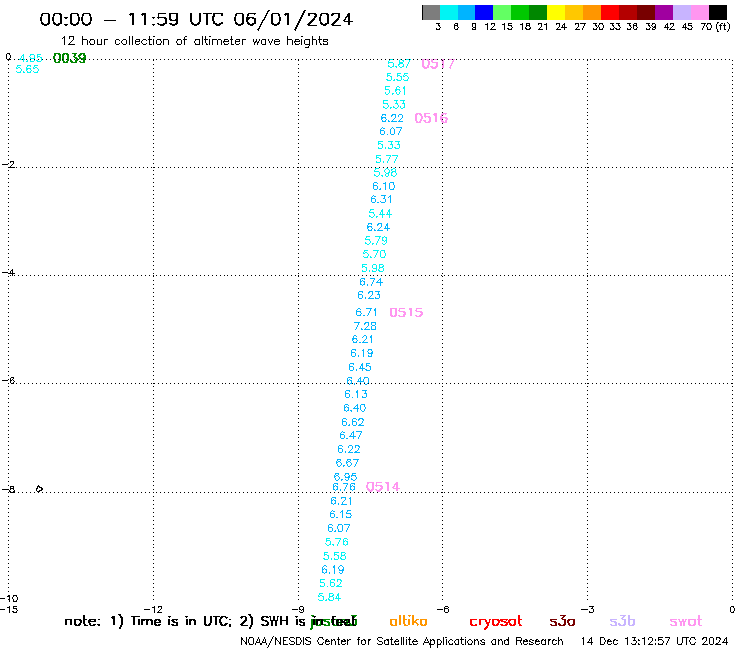Click the 6.24 wave height value
740x650 pixels.
click(378, 227)
